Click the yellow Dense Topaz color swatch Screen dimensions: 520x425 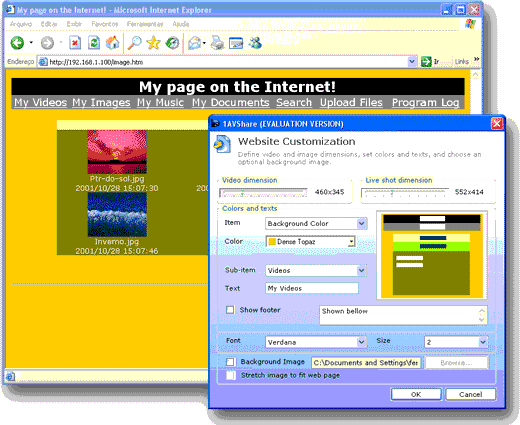coord(272,242)
